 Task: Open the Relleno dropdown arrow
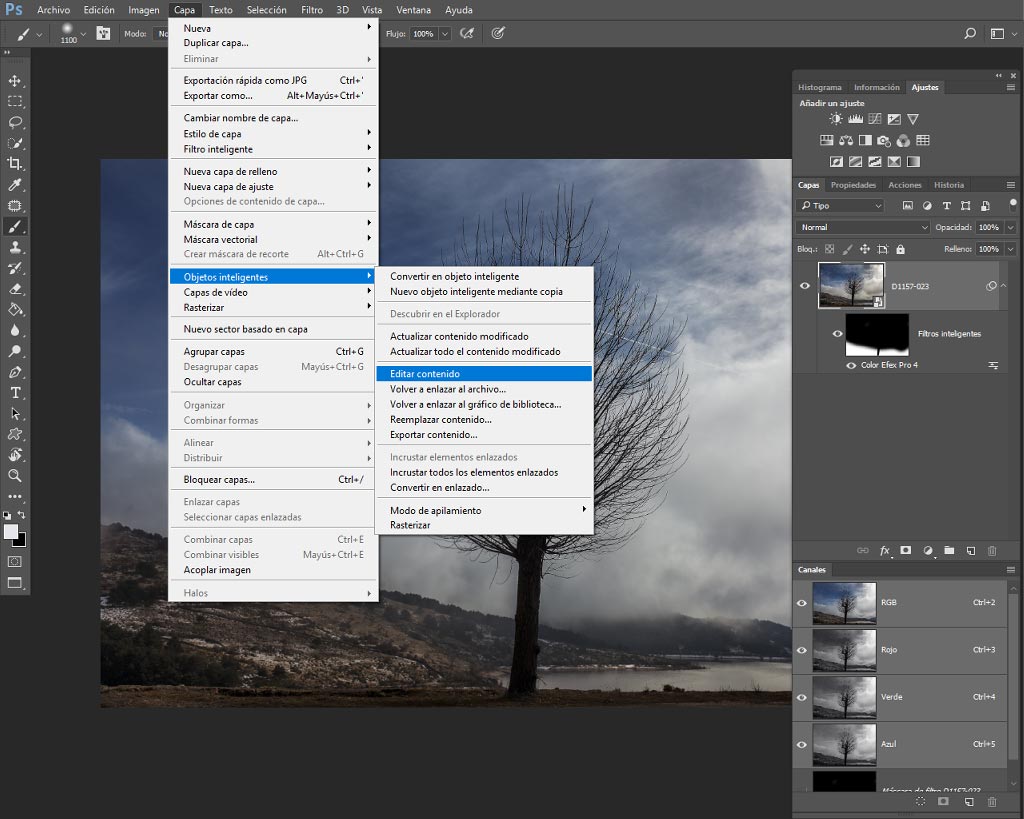(x=1010, y=249)
